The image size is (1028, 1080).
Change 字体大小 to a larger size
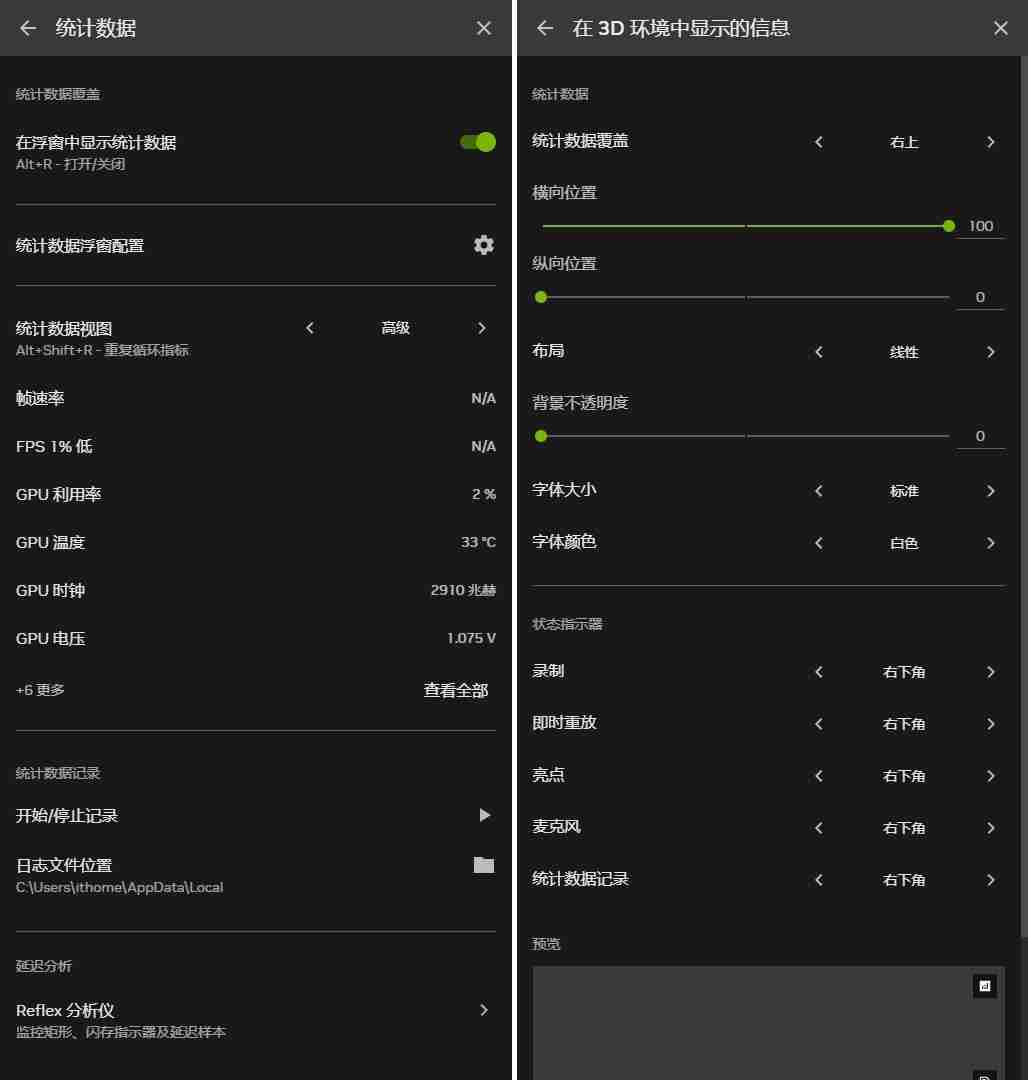[x=991, y=491]
